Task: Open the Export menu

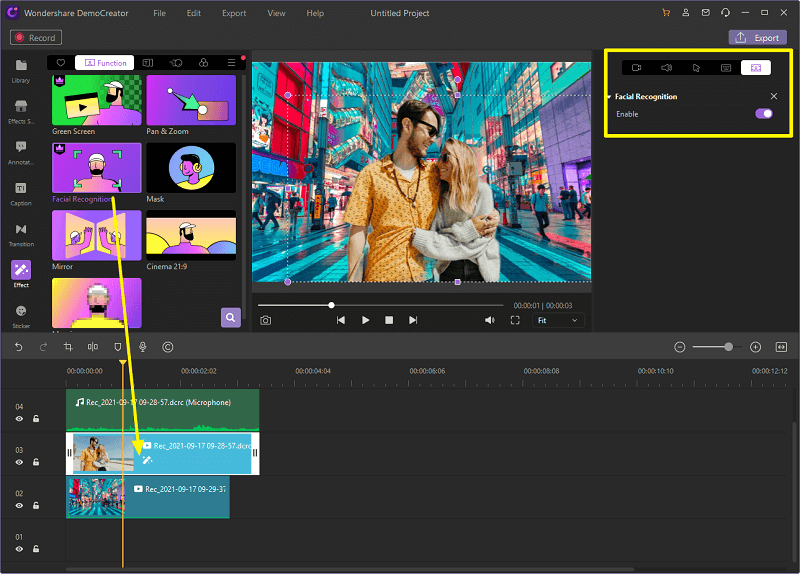Action: pyautogui.click(x=234, y=13)
